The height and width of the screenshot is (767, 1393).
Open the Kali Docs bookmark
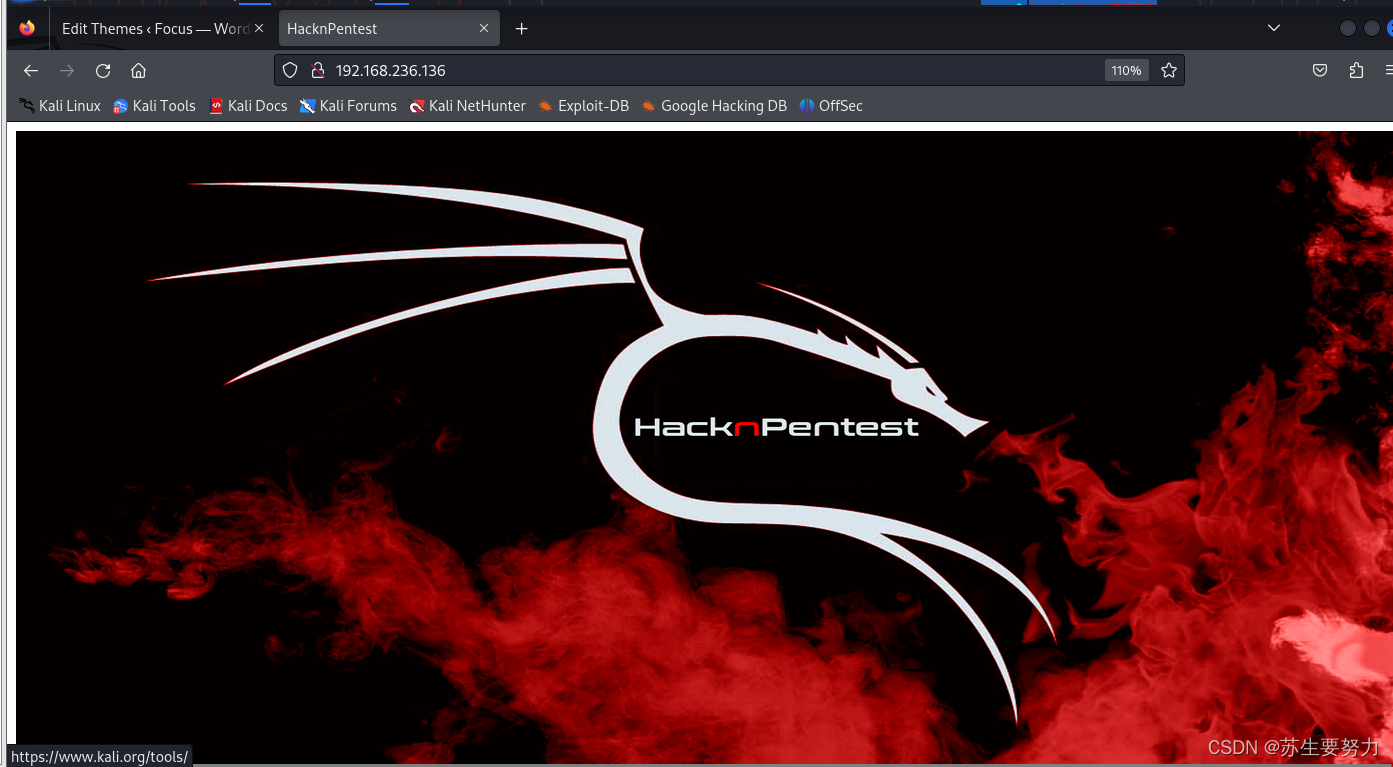(248, 105)
